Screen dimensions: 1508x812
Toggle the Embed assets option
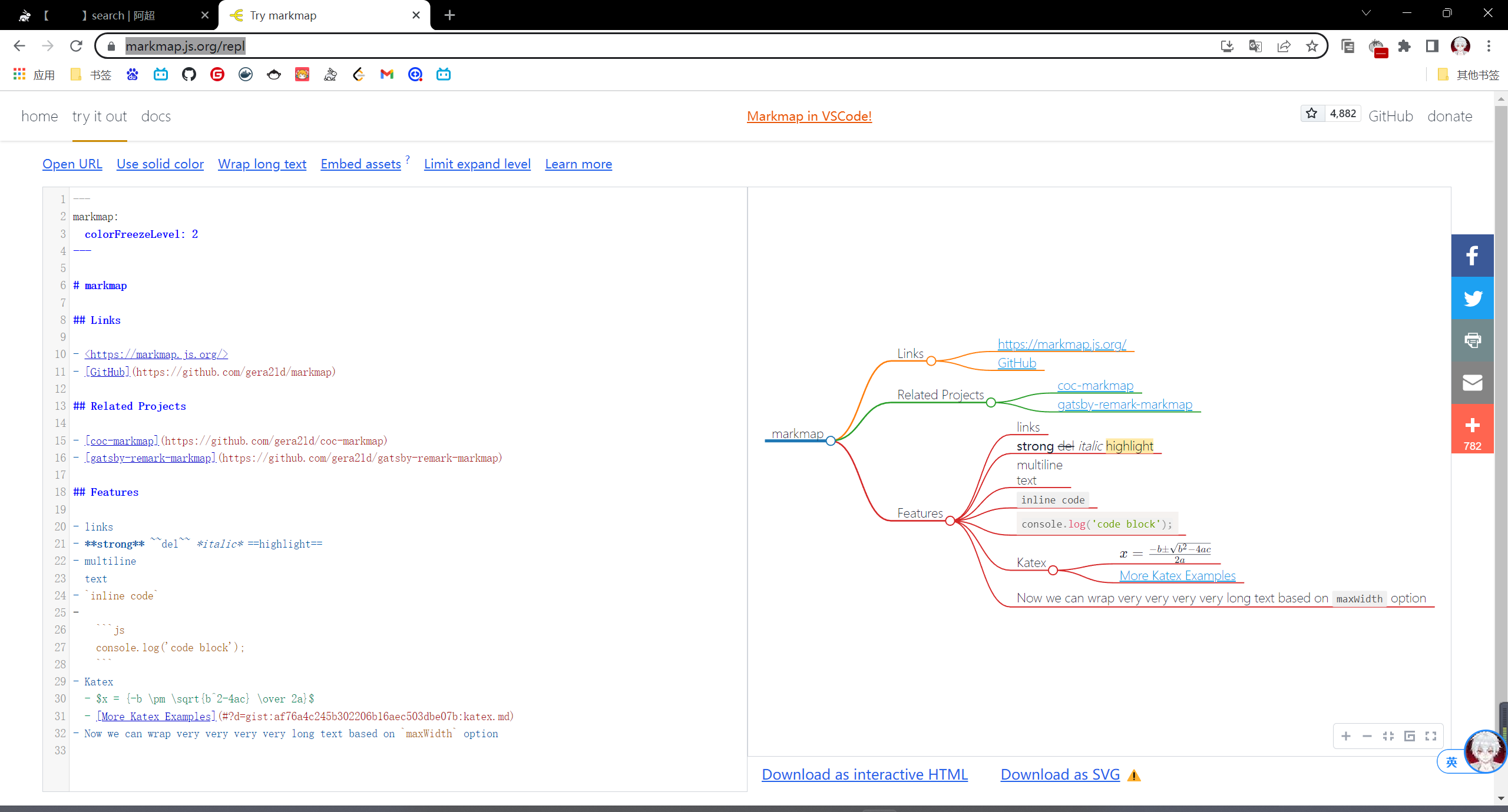click(x=361, y=164)
